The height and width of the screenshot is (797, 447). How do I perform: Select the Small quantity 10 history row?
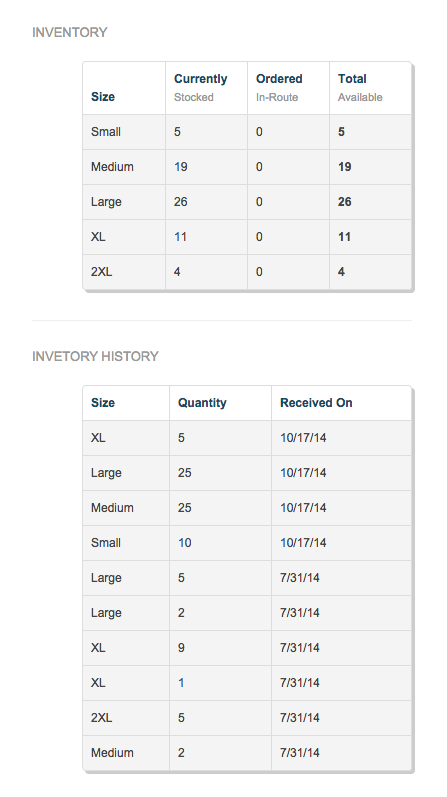[247, 543]
